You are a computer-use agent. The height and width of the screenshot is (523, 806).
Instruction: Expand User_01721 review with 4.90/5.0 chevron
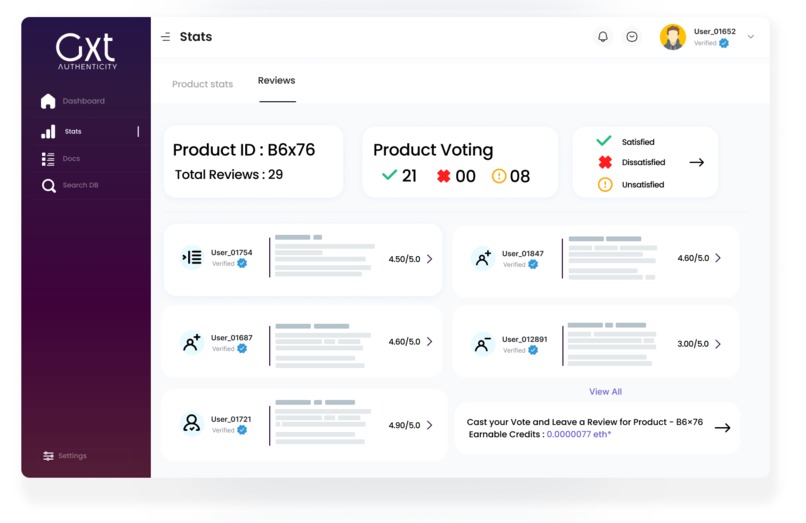click(x=429, y=425)
